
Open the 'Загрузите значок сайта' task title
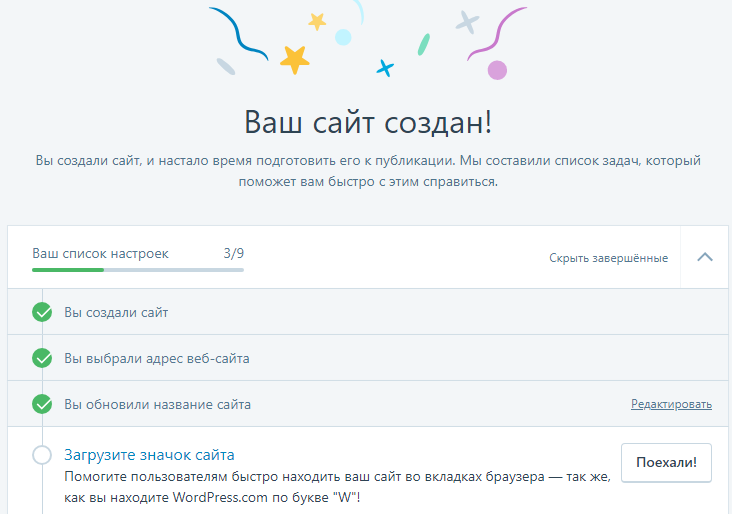click(149, 455)
